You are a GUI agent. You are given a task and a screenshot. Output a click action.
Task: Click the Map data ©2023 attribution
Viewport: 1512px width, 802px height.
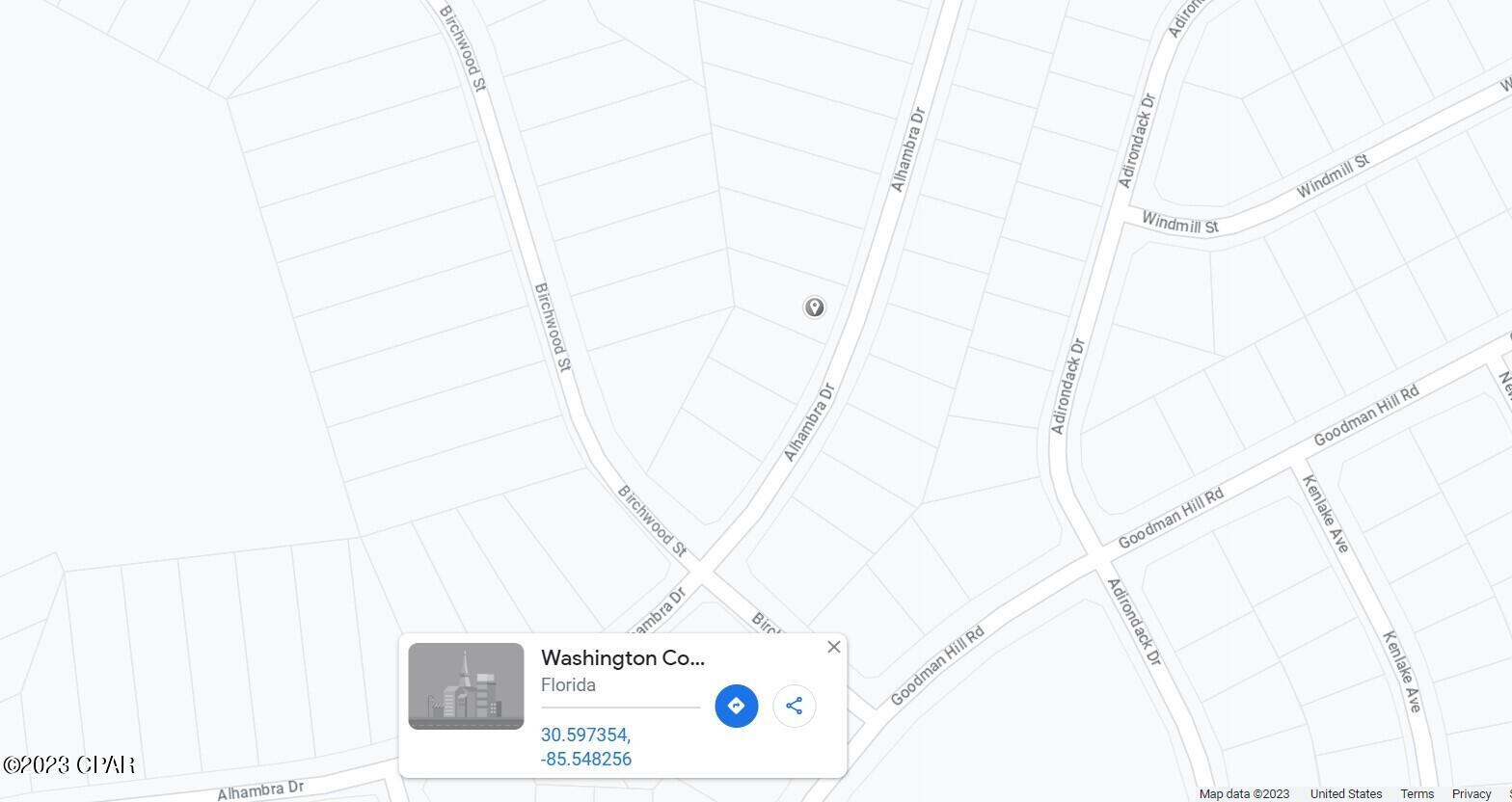(x=1244, y=794)
